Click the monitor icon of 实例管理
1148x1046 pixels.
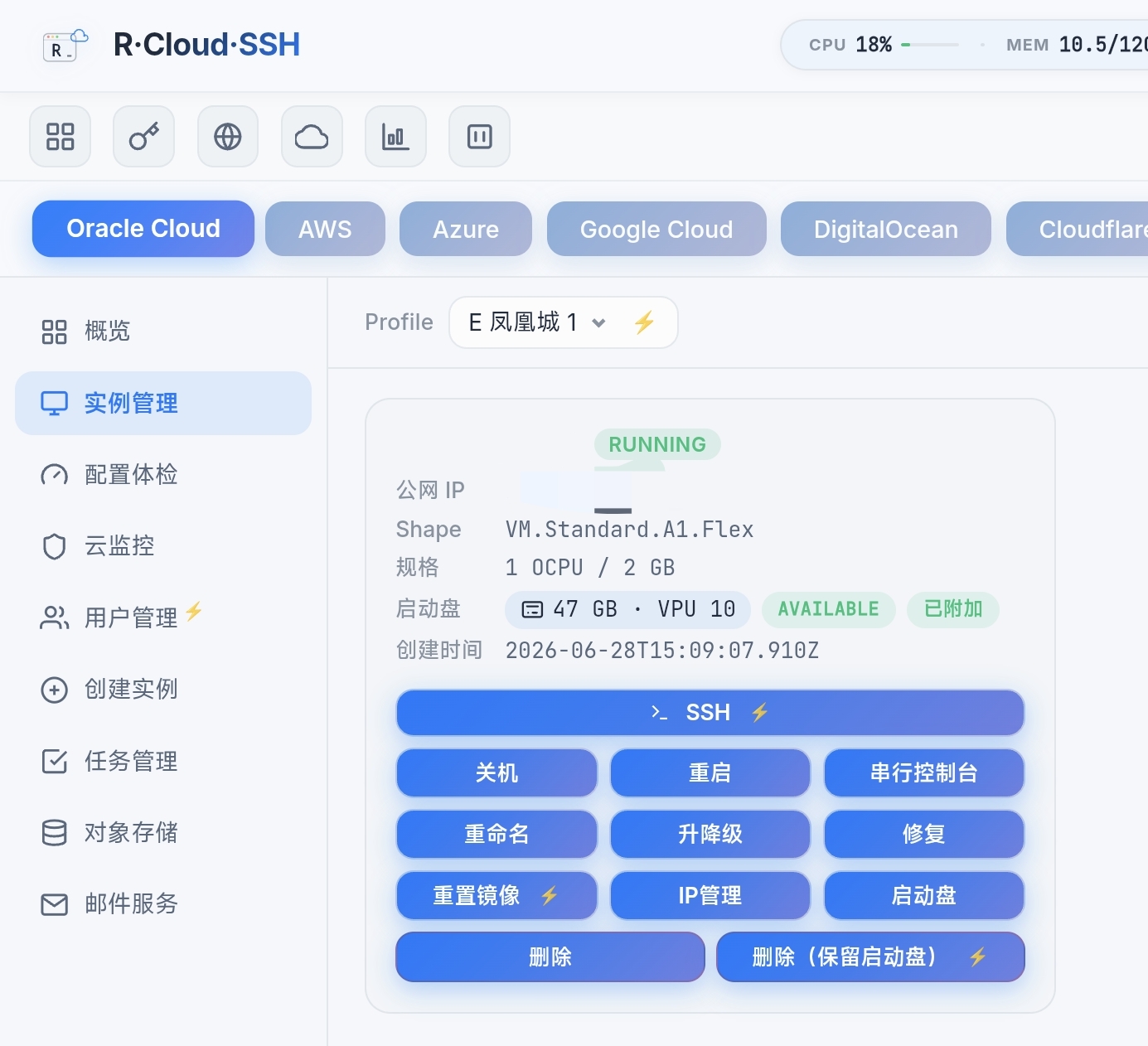click(55, 404)
